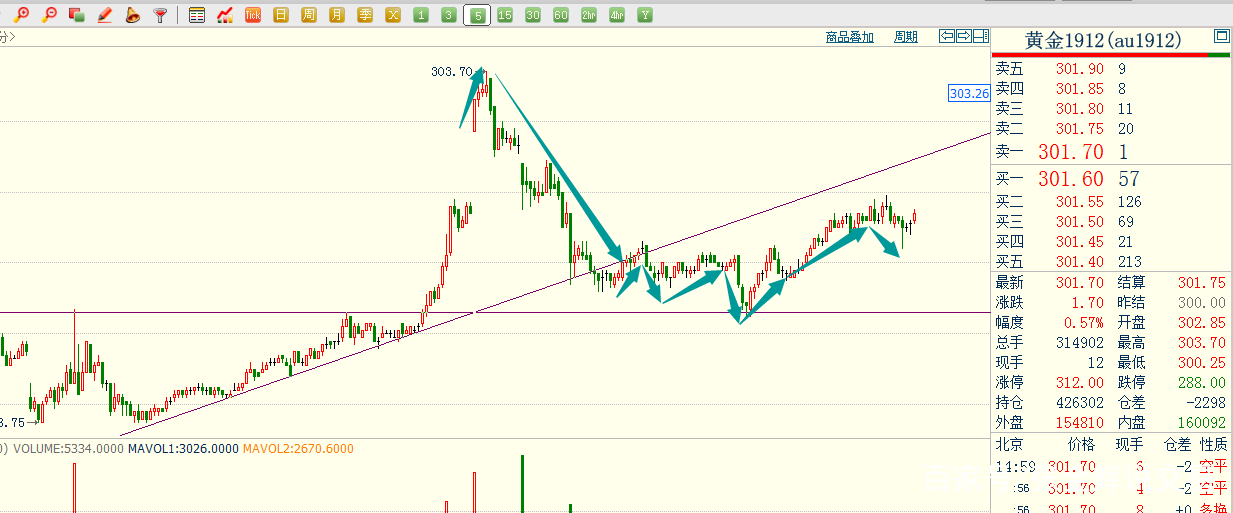Screen dimensions: 1233x513
Task: Select the daily 日 period button
Action: (x=281, y=15)
